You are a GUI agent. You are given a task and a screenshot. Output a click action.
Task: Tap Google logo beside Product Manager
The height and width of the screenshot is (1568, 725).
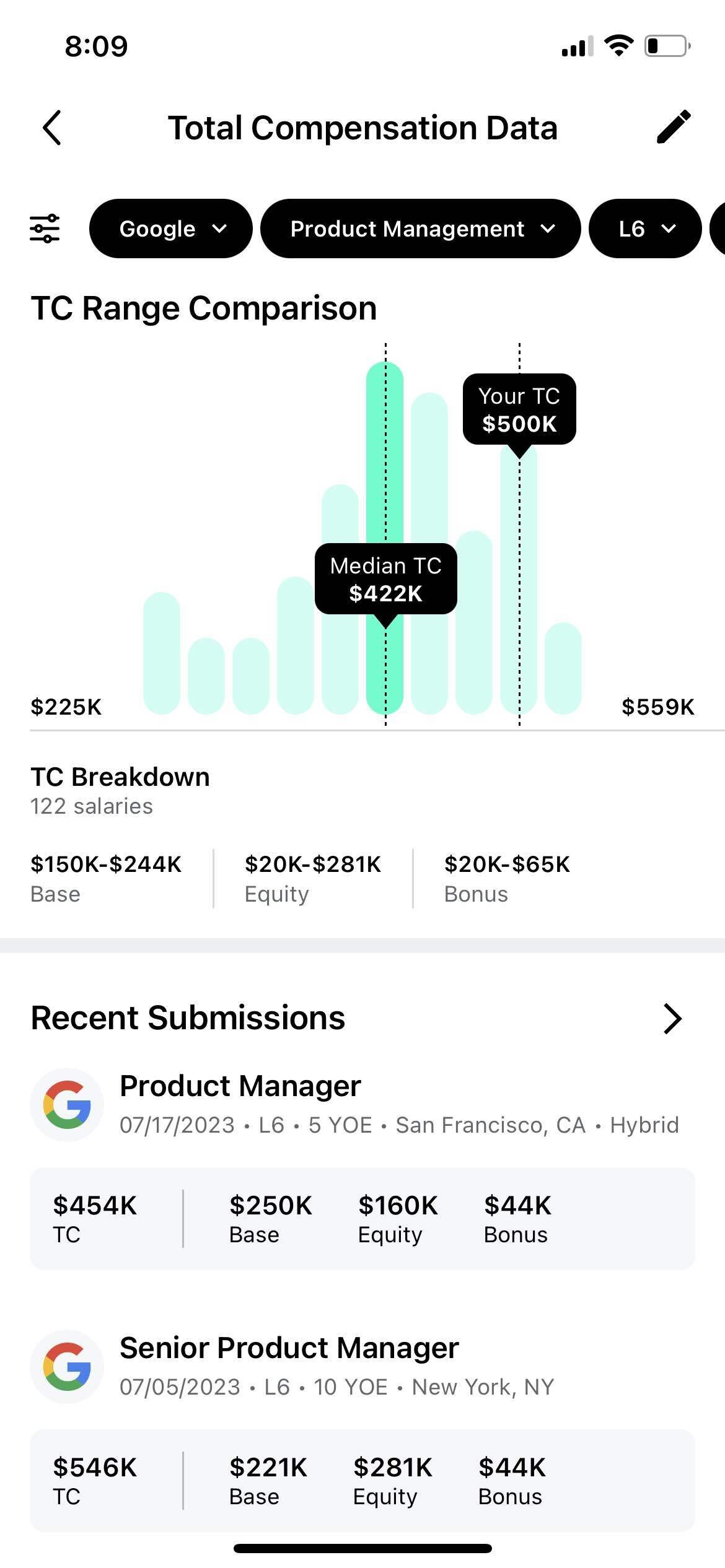pyautogui.click(x=67, y=1104)
